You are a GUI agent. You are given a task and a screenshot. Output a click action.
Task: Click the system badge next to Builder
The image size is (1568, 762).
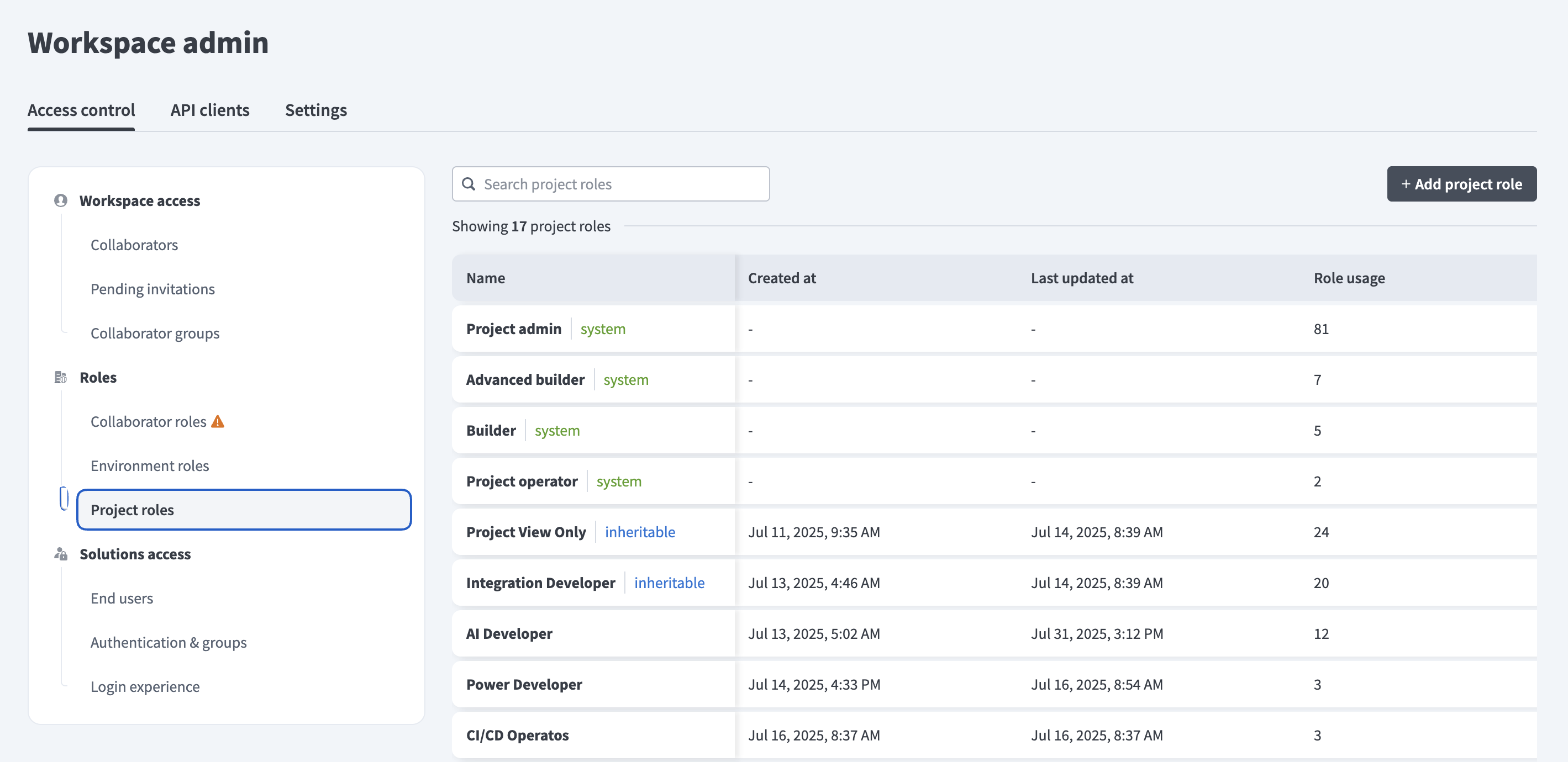click(x=557, y=430)
